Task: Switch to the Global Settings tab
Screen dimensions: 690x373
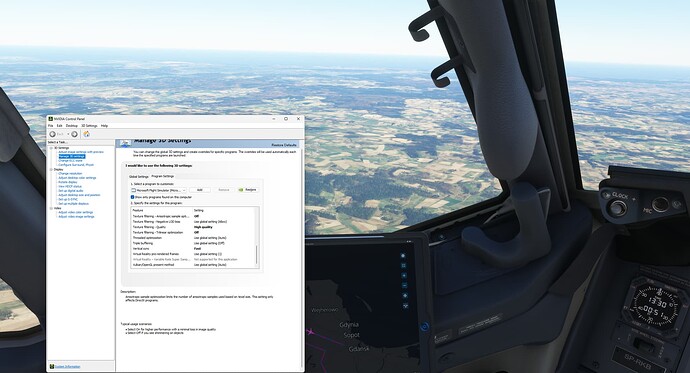Action: coord(139,176)
